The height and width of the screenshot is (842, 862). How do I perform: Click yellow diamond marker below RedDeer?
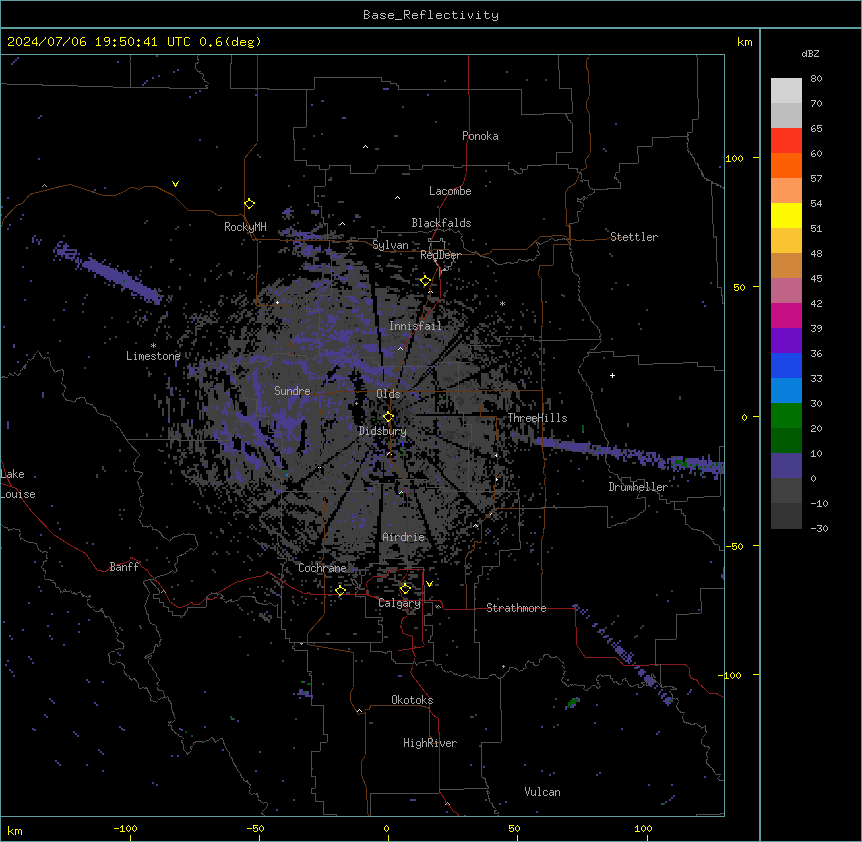pos(425,281)
